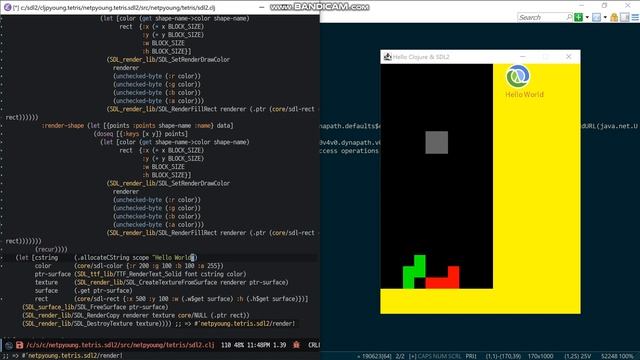Click the red bug icon in the modeline

[296, 345]
